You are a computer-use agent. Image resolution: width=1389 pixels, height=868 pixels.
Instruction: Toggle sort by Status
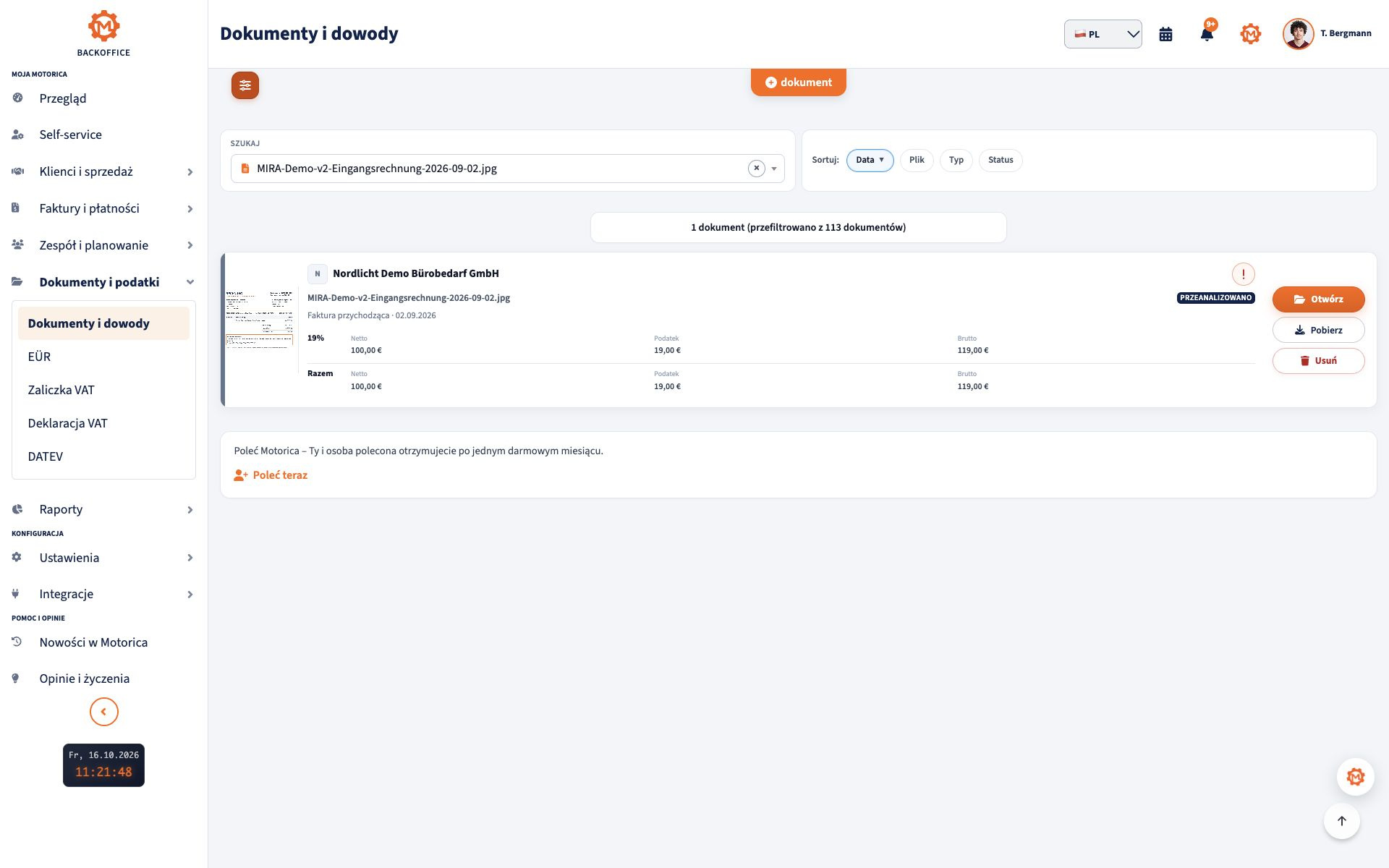click(x=1001, y=160)
